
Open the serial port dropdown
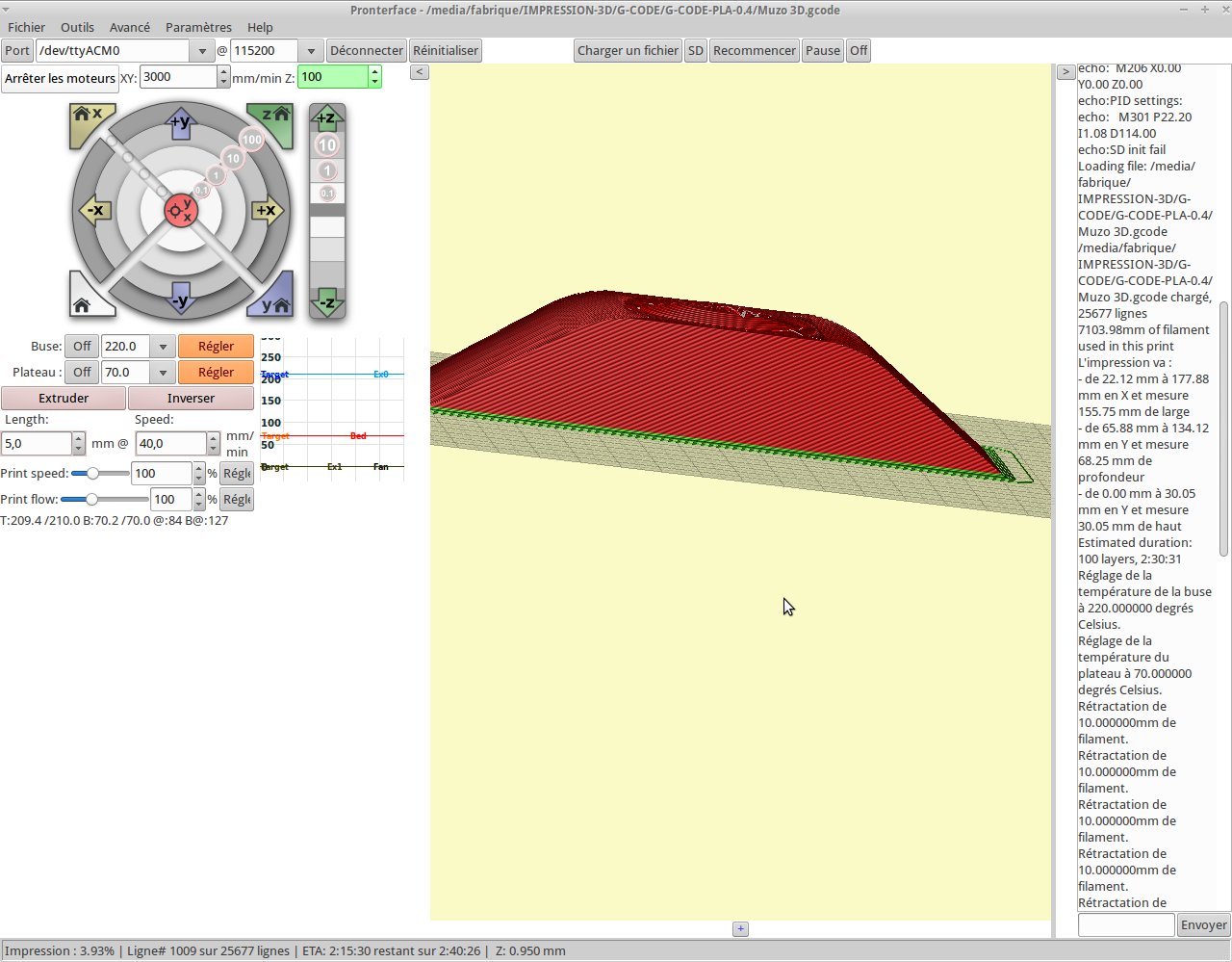click(x=202, y=51)
